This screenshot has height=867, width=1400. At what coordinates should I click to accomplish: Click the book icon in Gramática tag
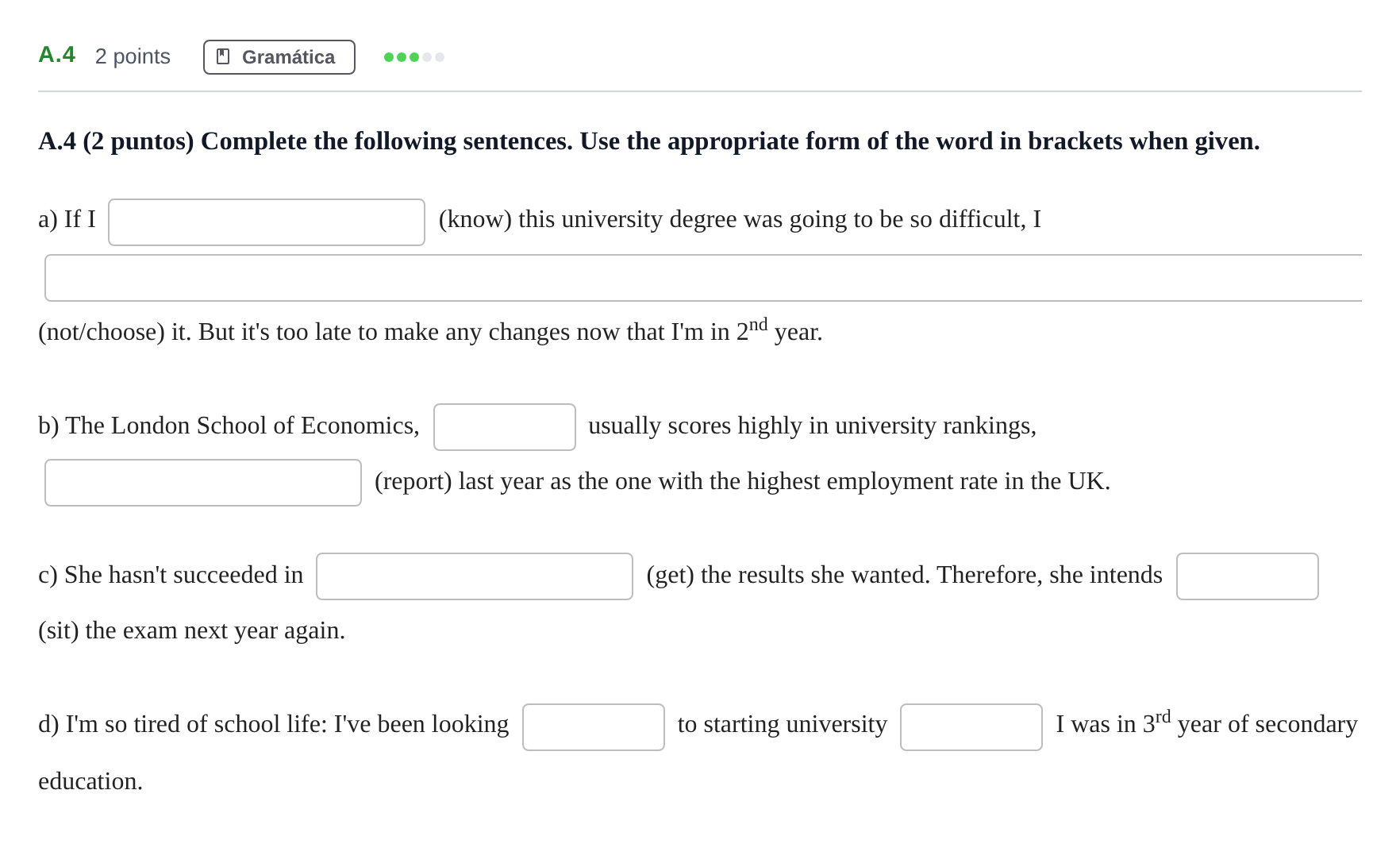tap(223, 57)
